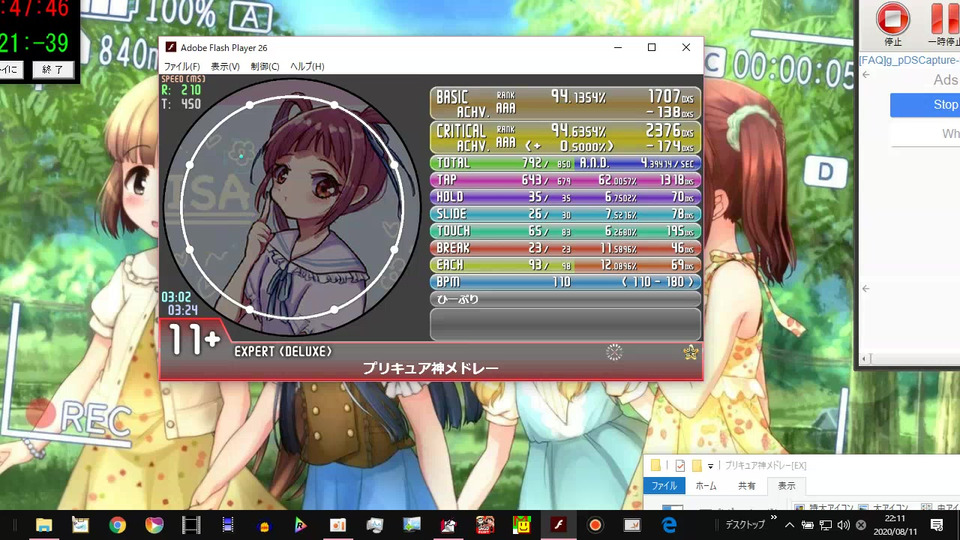Click the colorful round taskbar icon next to Chrome

(154, 525)
